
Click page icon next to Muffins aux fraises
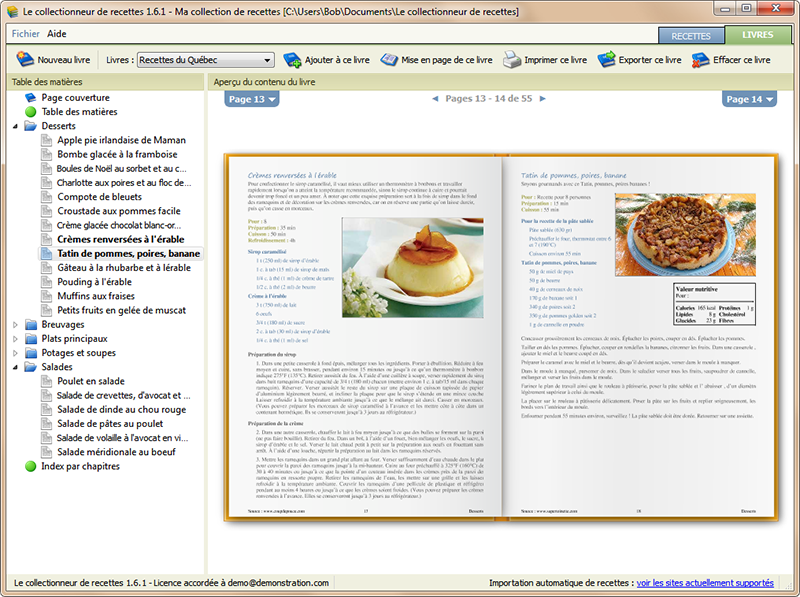(x=46, y=296)
